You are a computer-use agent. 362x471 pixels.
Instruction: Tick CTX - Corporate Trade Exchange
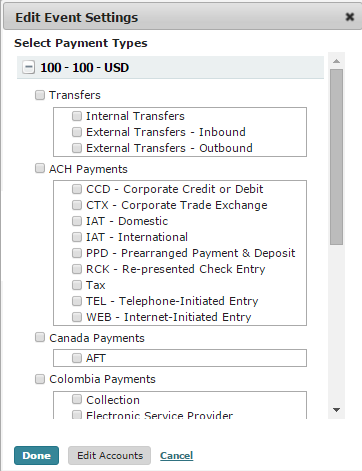(77, 205)
